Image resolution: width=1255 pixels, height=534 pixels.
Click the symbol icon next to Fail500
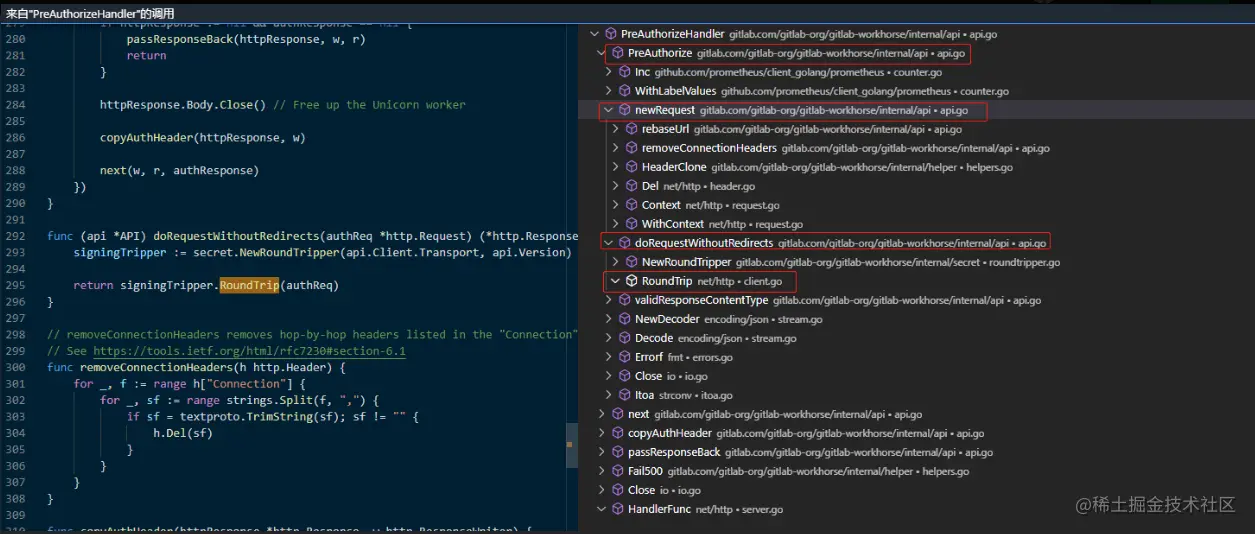618,471
